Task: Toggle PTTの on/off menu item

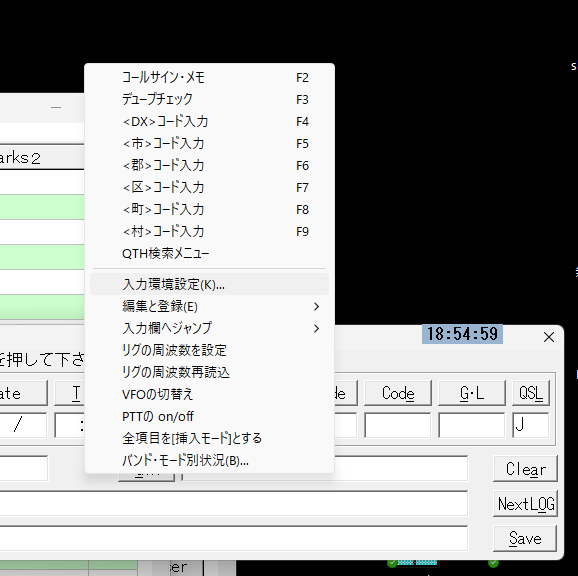Action: tap(209, 416)
